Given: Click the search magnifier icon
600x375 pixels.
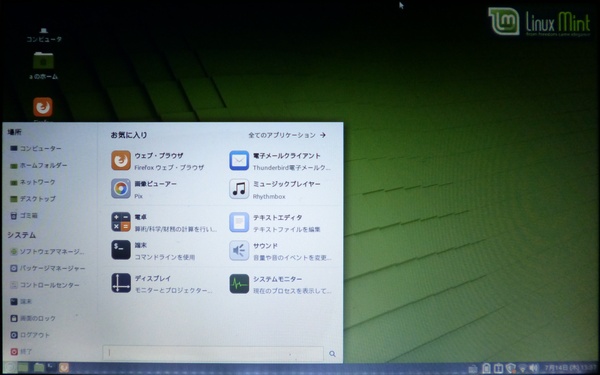Looking at the screenshot, I should [332, 354].
